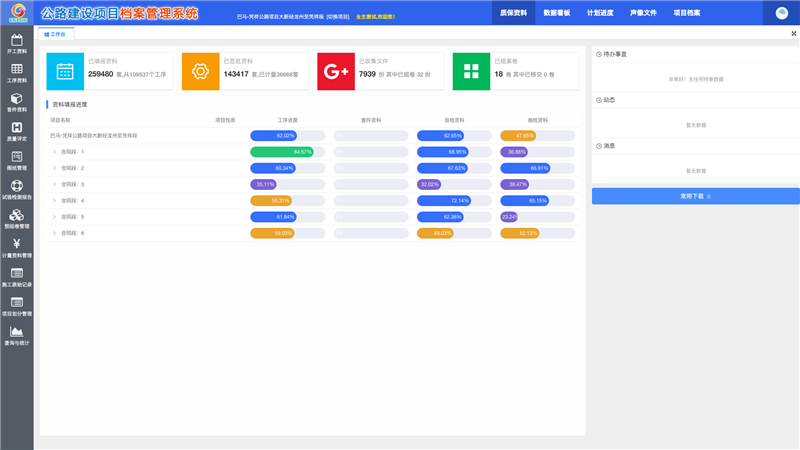Click the green grid tile for 已组案卷
The height and width of the screenshot is (450, 800).
pyautogui.click(x=471, y=71)
